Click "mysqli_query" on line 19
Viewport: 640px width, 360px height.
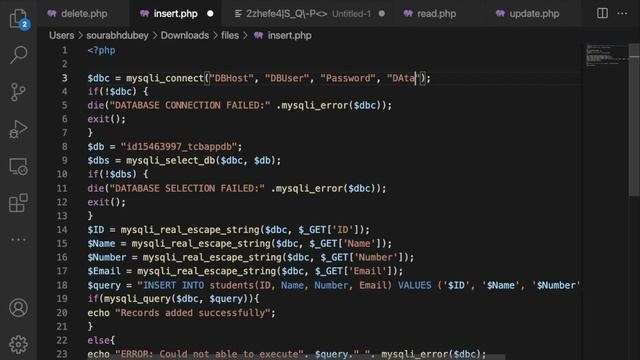137,299
